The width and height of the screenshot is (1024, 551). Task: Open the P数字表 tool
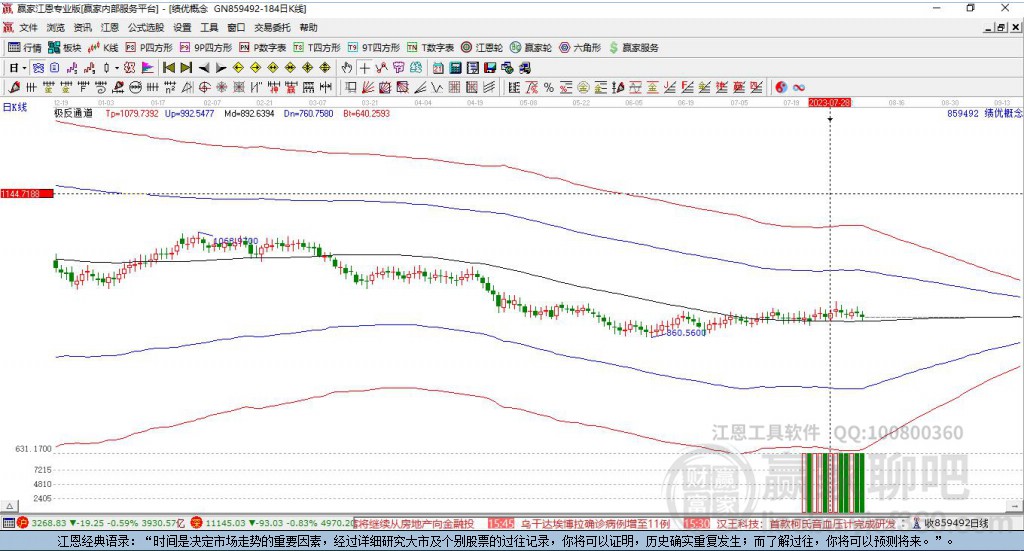click(263, 48)
